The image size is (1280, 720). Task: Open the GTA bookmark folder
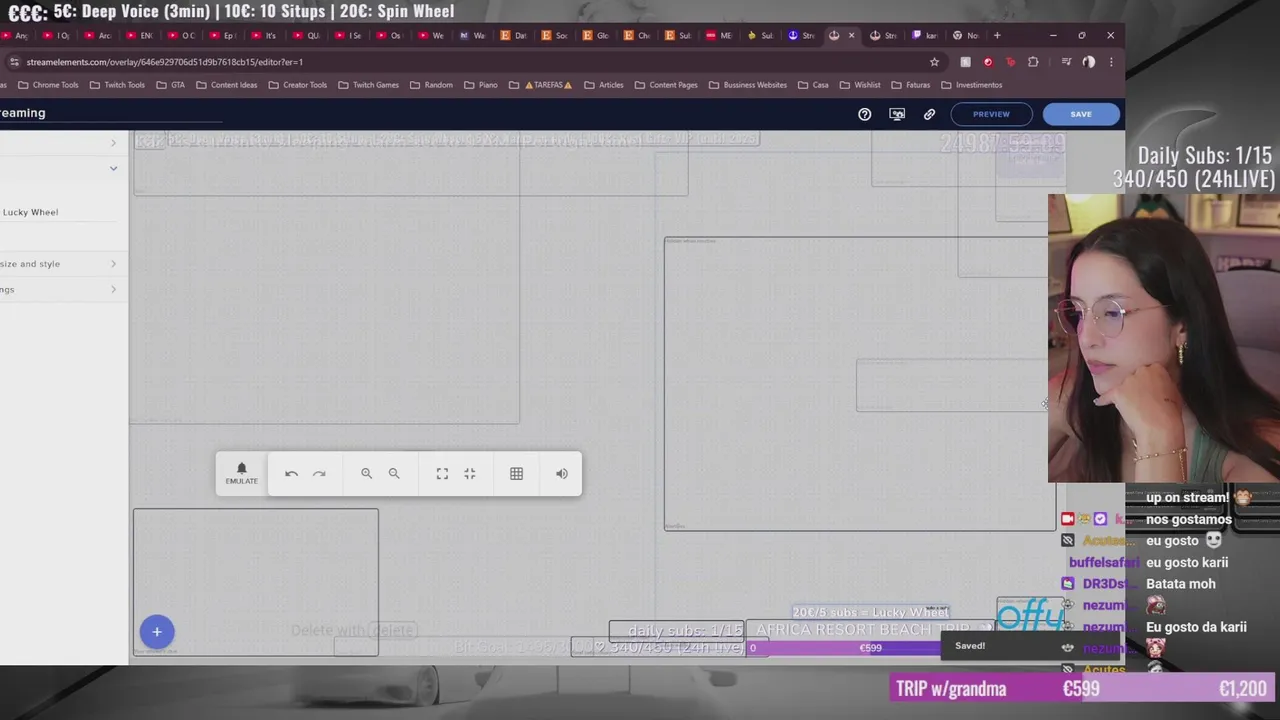(x=170, y=85)
